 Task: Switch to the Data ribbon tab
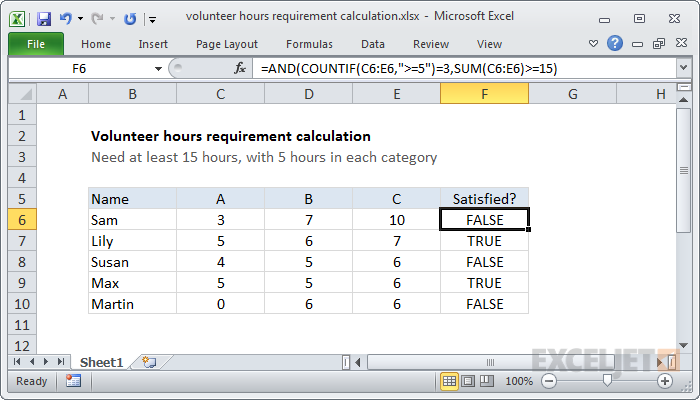373,44
